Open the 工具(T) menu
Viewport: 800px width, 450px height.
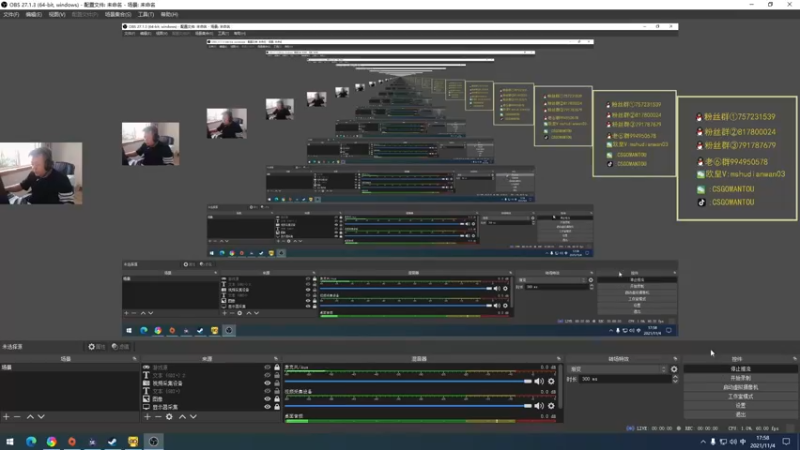pos(146,14)
